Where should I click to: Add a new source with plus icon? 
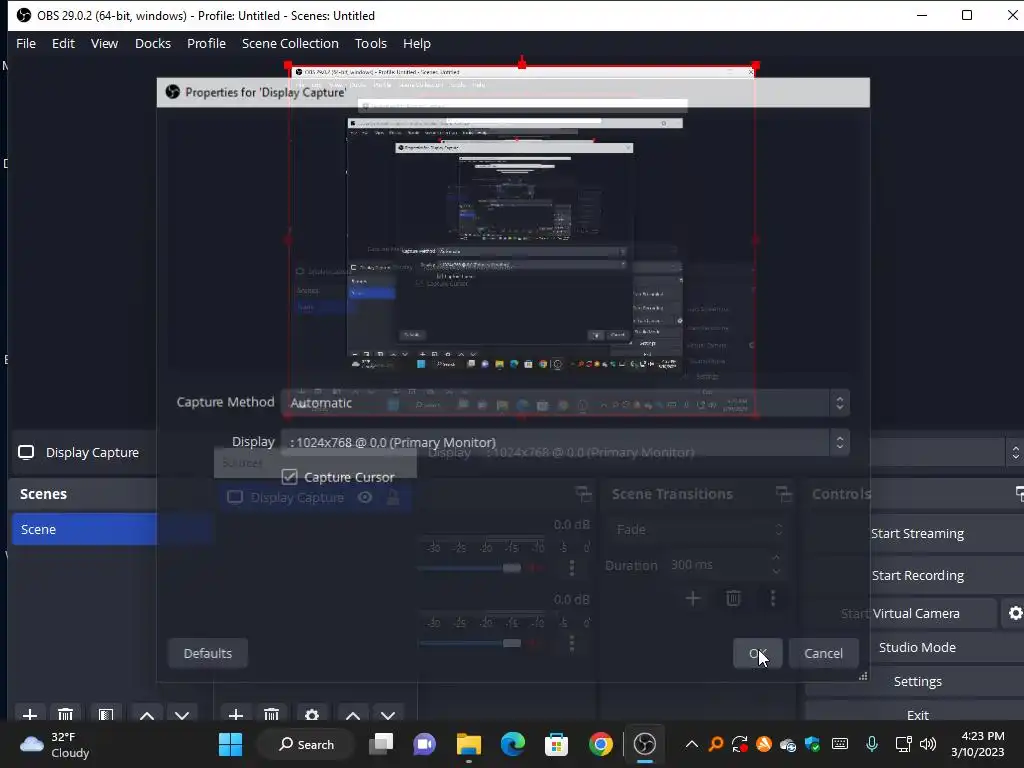[x=236, y=715]
